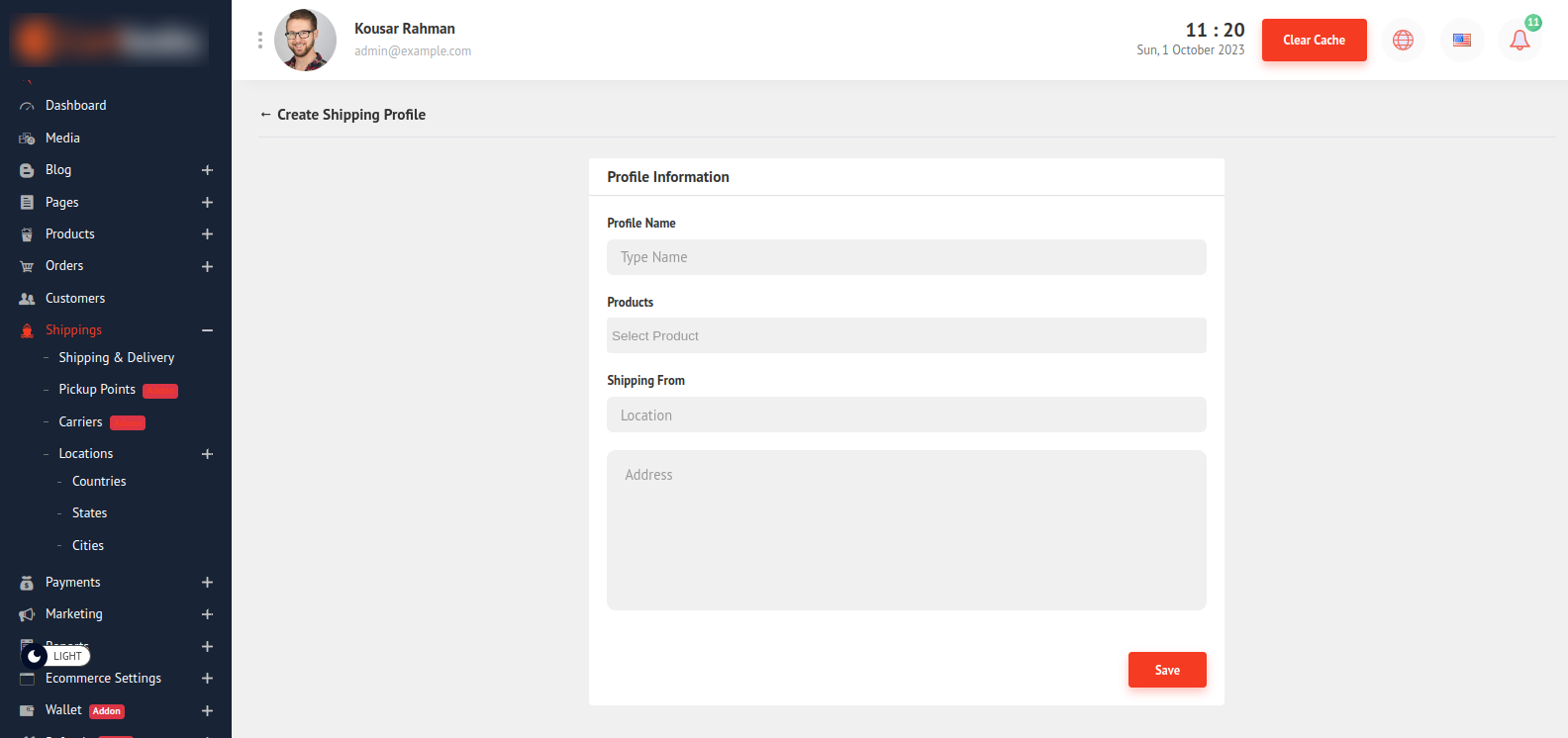Collapse the Shippings menu section
The height and width of the screenshot is (738, 1568).
point(207,330)
